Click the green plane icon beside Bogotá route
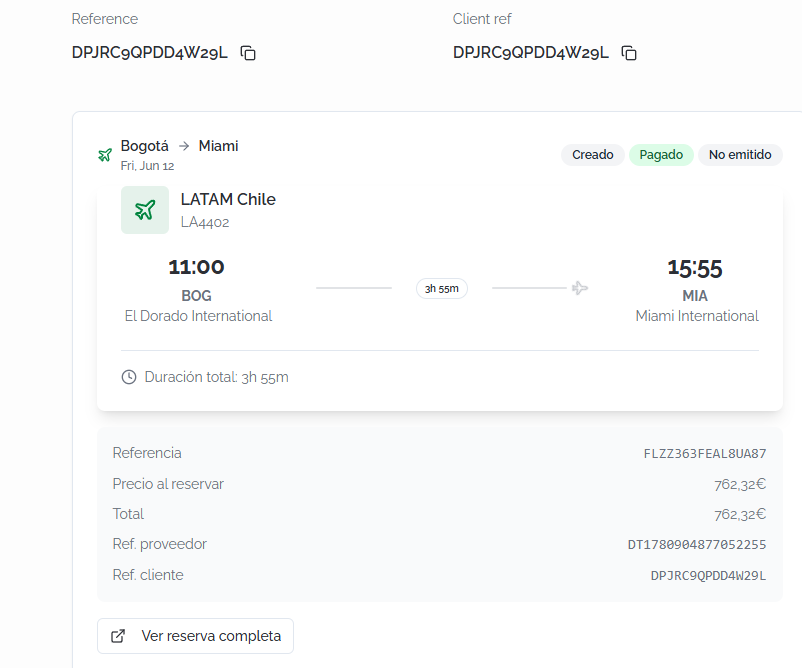This screenshot has height=668, width=802. coord(105,155)
